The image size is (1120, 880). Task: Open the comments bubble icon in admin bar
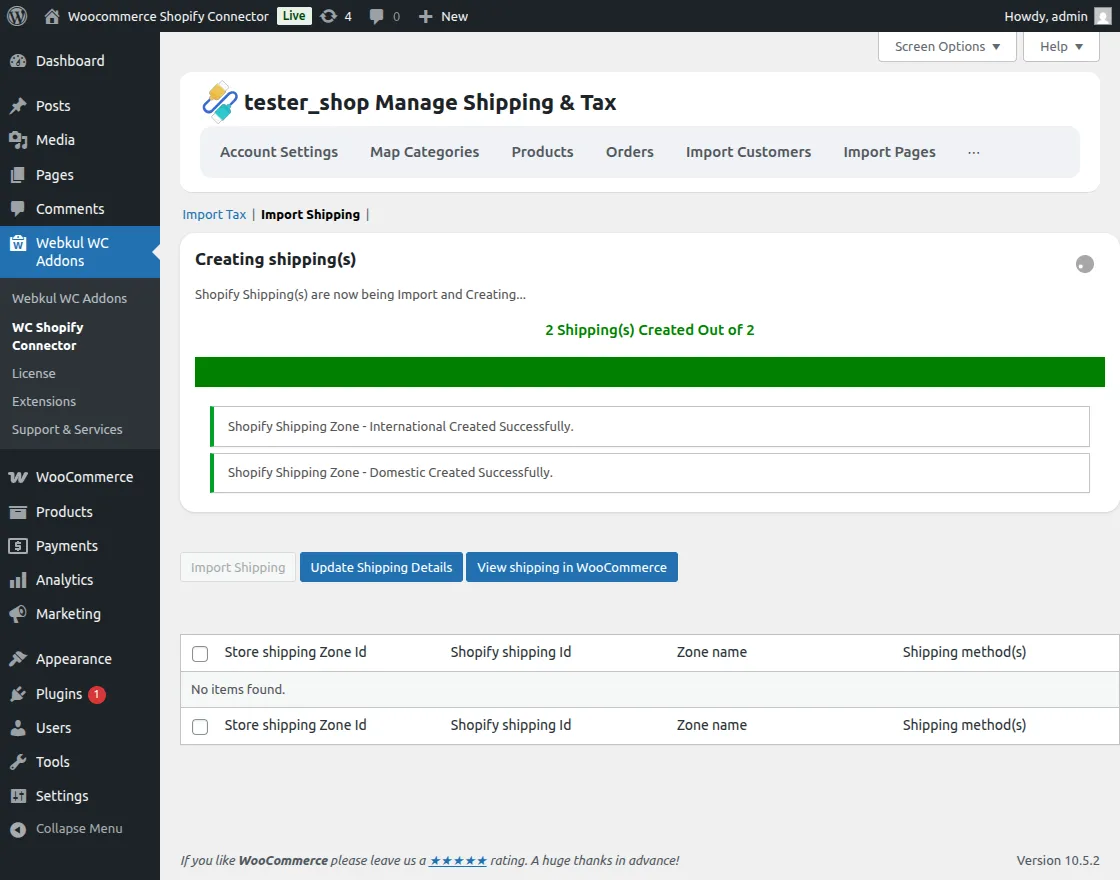click(x=377, y=16)
